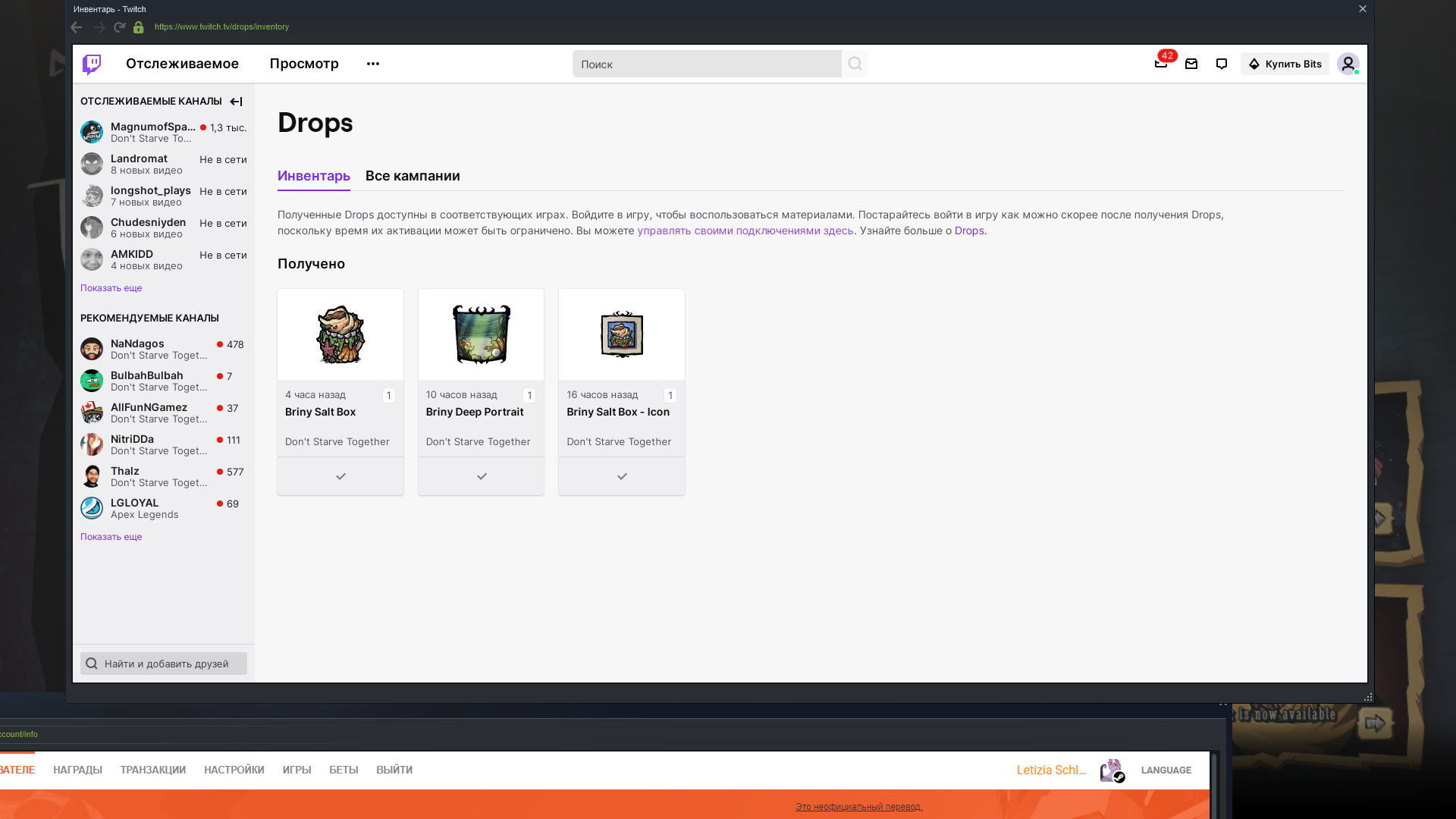Click the search magnifier button
Screen dimensions: 1456x819
click(x=855, y=64)
